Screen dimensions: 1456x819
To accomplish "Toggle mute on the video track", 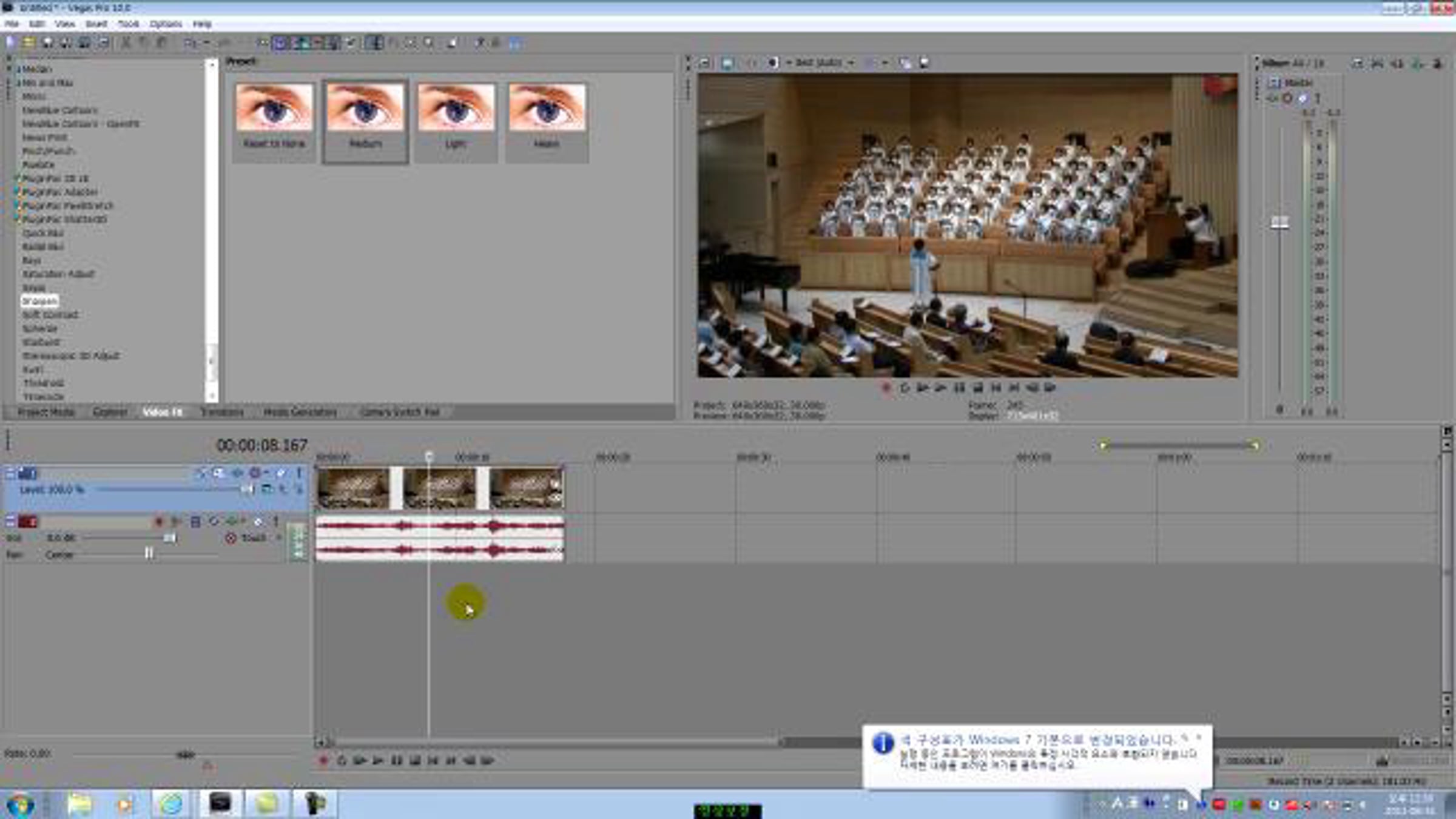I will [x=281, y=473].
